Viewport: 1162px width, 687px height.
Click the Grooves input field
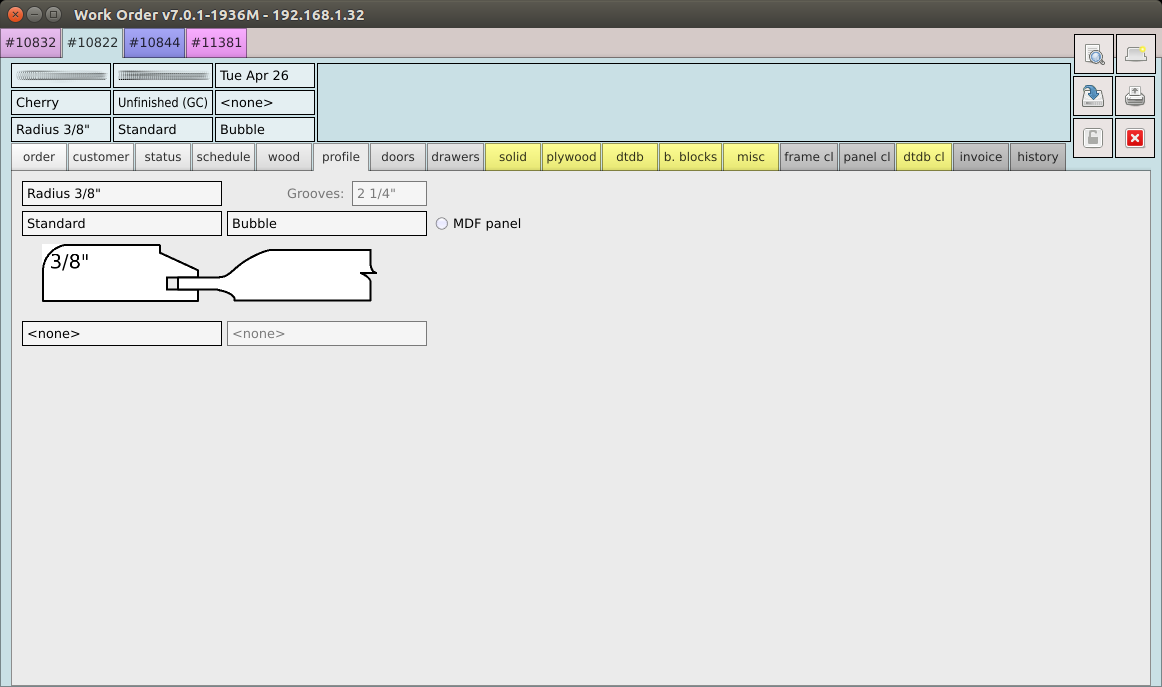pos(389,194)
